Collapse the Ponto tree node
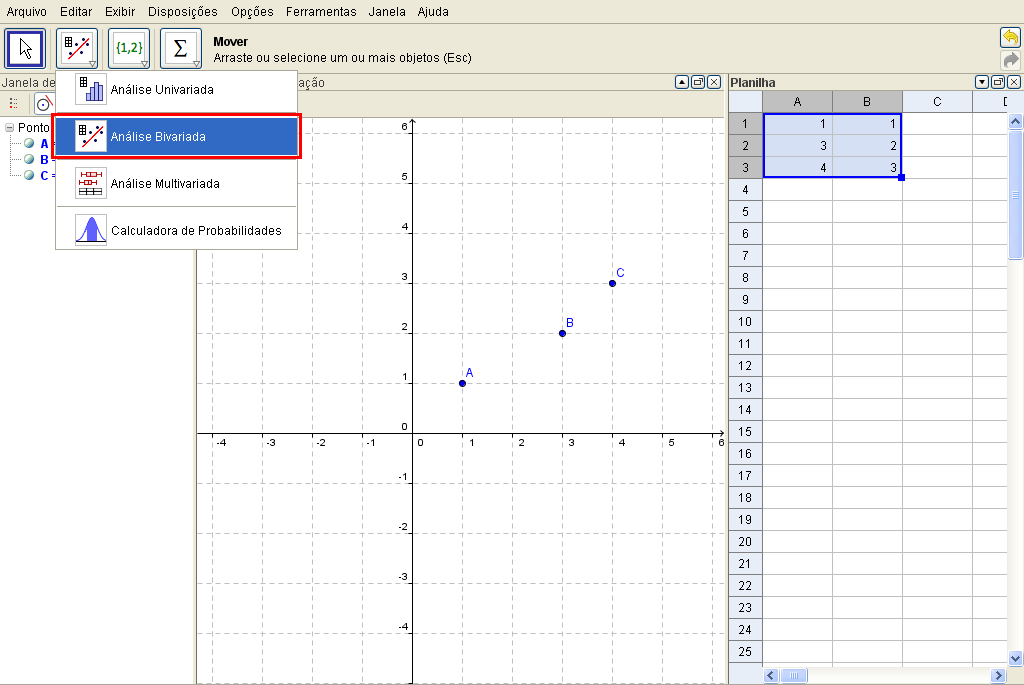1024x685 pixels. (10, 128)
